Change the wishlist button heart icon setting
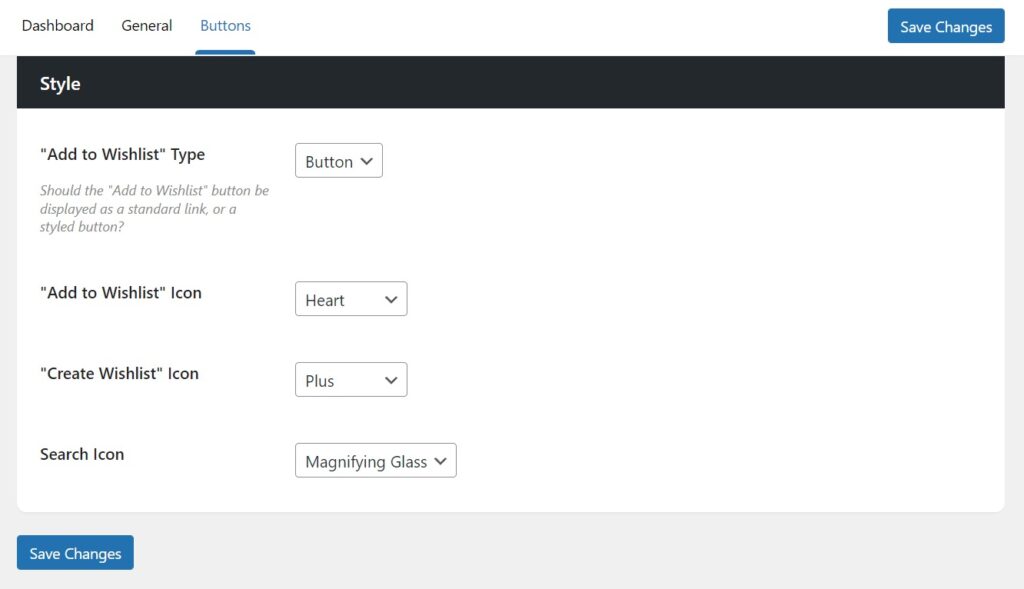 point(350,298)
